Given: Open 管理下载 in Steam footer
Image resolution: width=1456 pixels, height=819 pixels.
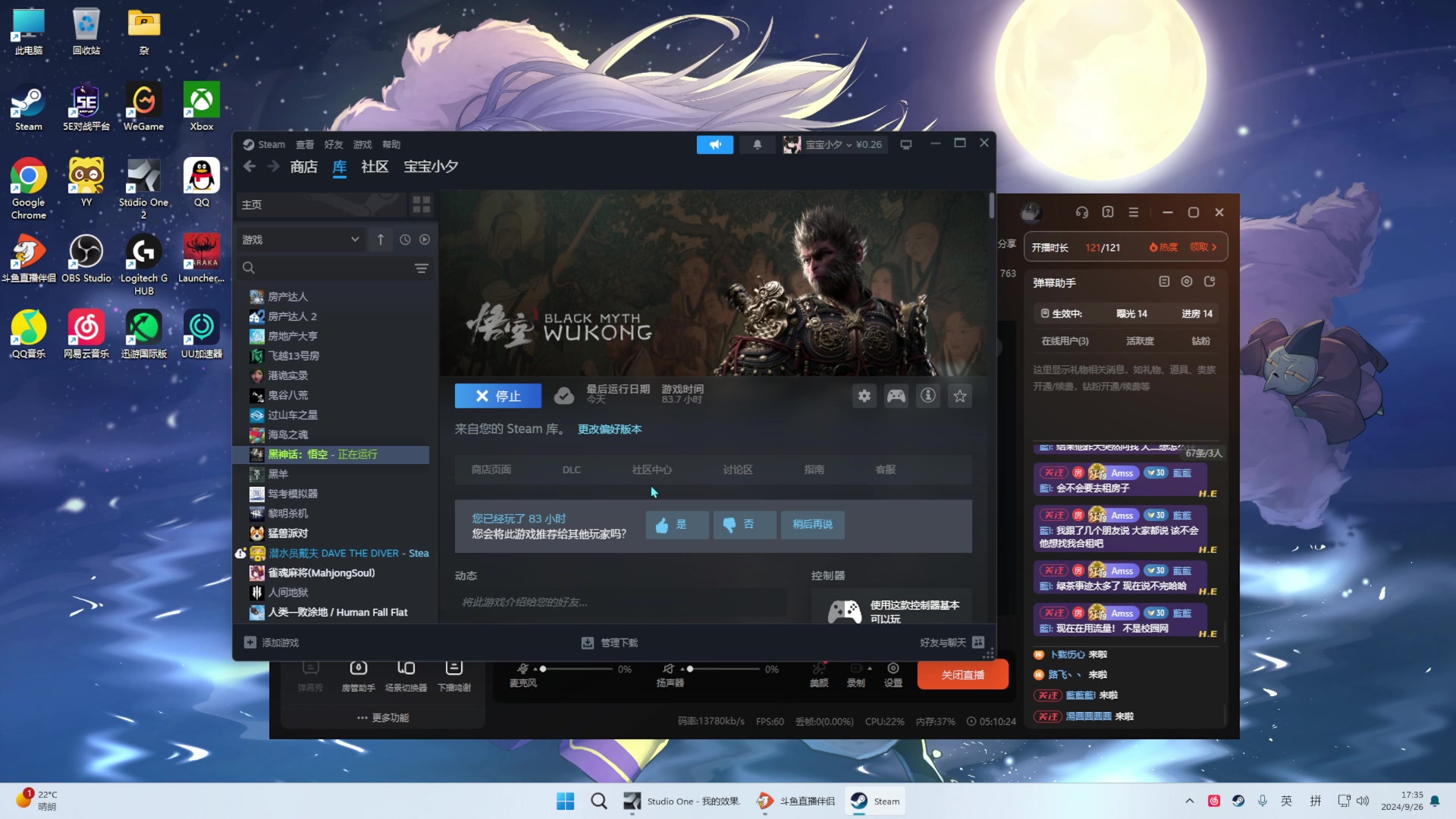Looking at the screenshot, I should coord(610,642).
